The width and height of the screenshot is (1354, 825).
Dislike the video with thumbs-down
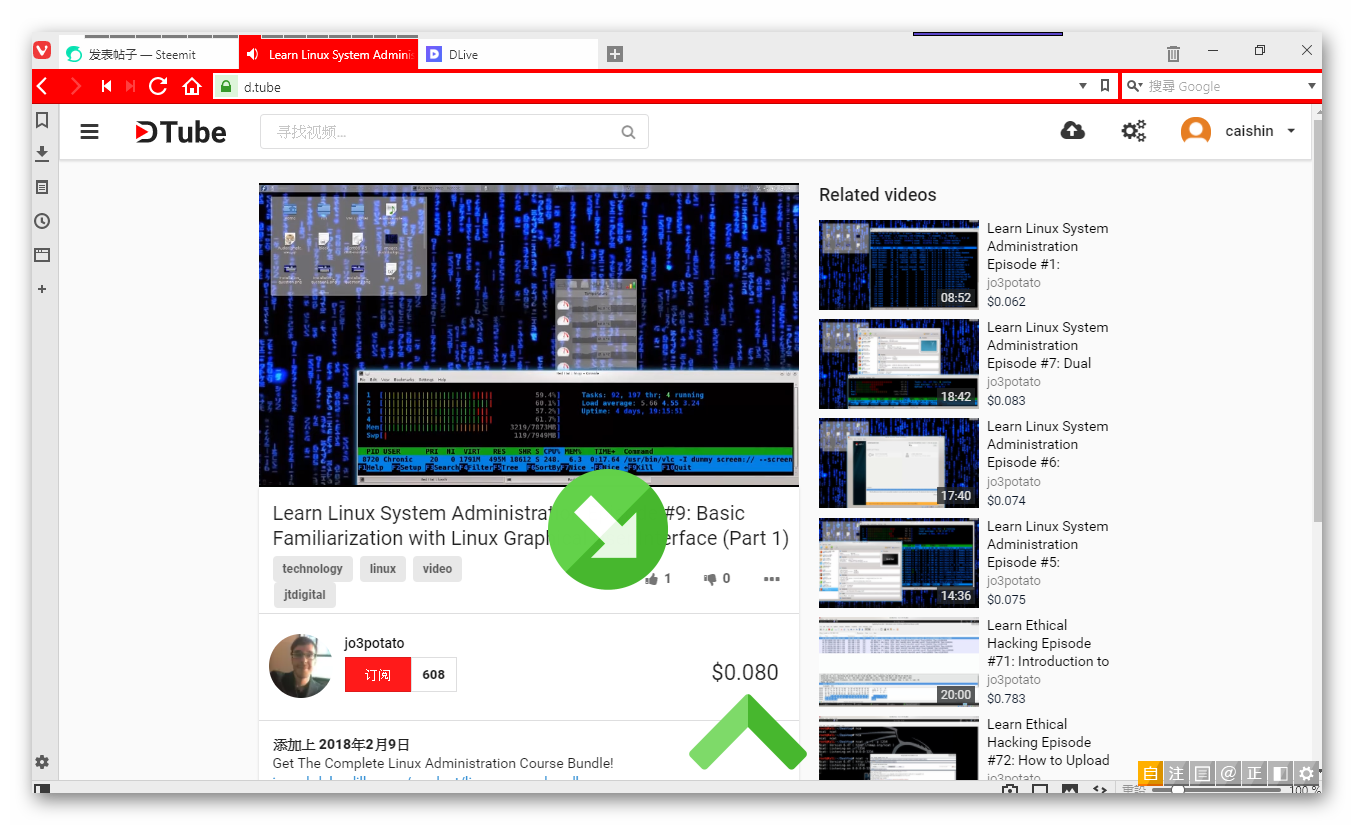tap(710, 578)
